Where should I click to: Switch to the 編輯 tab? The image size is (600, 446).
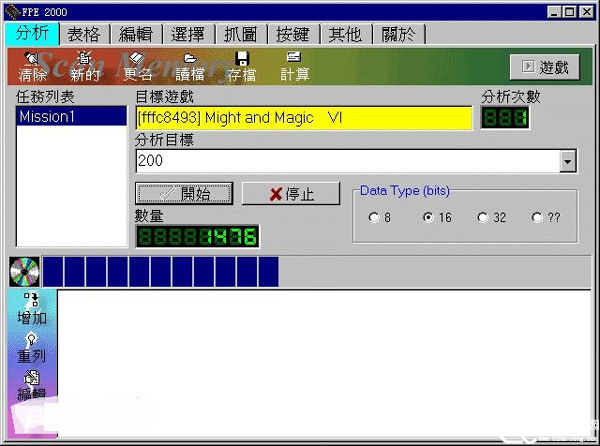coord(136,34)
